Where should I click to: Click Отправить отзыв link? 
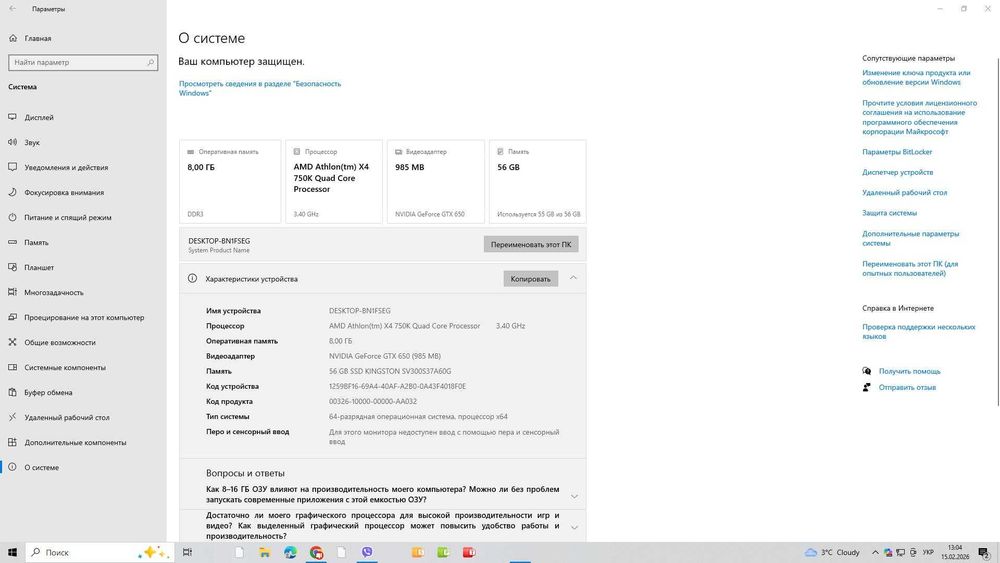coord(907,387)
